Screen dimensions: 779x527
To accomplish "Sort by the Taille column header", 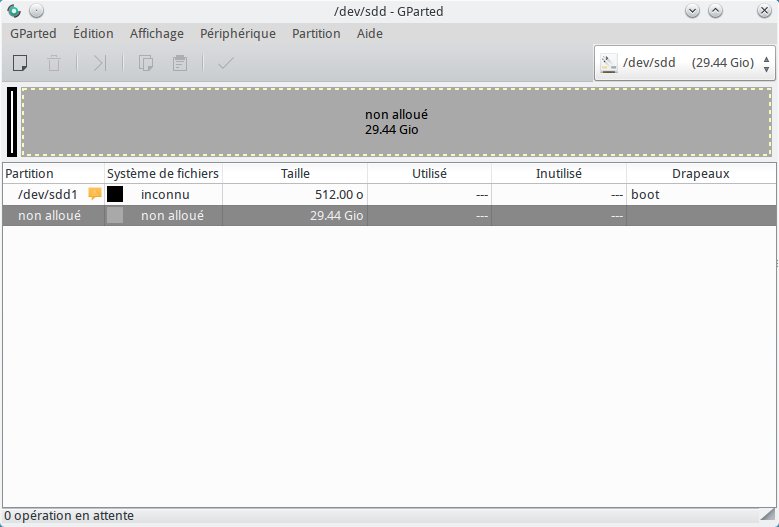I will (295, 173).
